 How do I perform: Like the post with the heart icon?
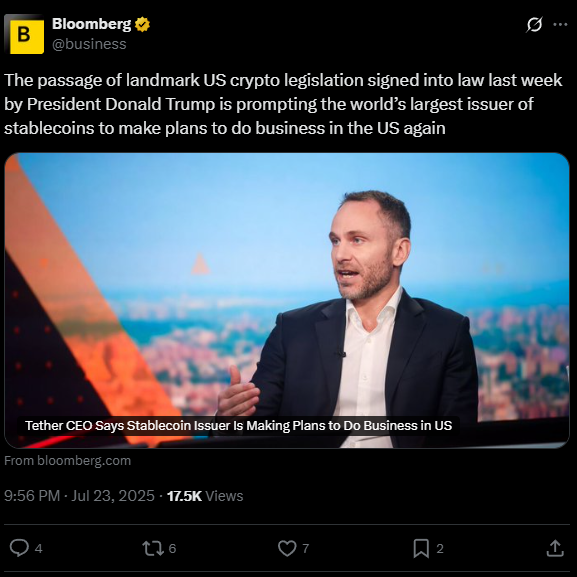pos(287,548)
